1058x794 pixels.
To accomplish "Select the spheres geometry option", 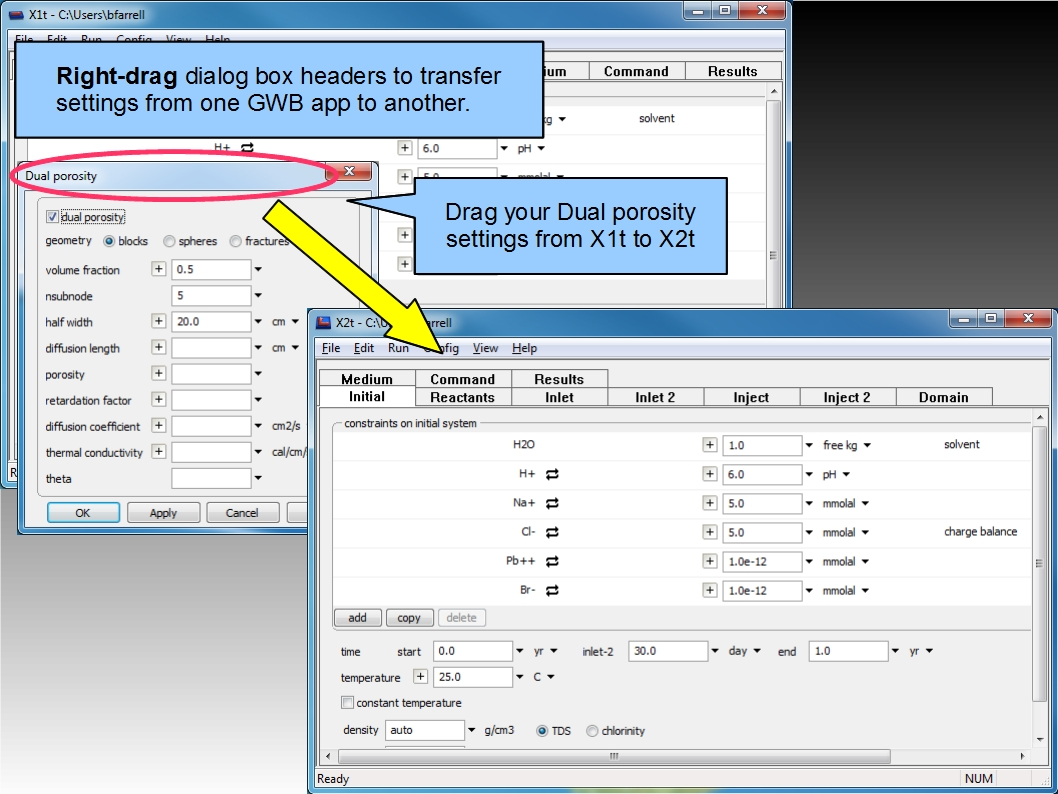I will click(x=169, y=241).
